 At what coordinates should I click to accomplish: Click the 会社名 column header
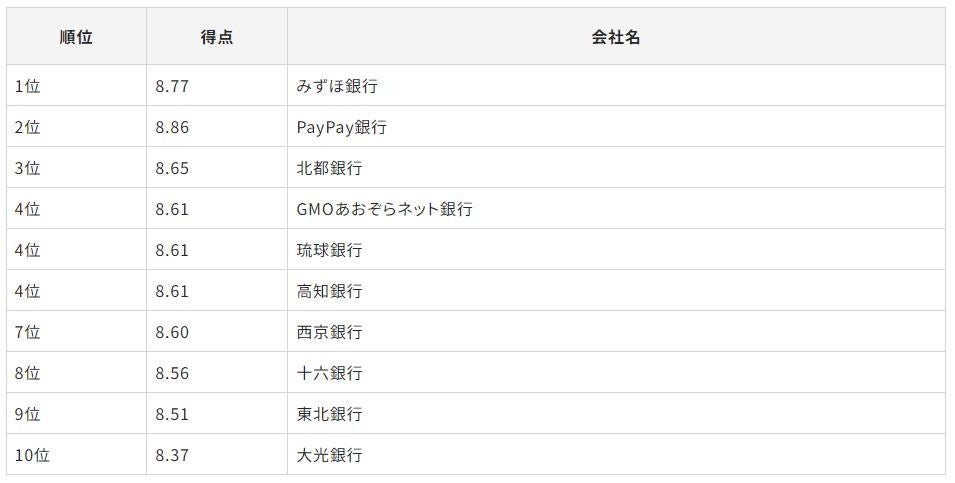[615, 37]
